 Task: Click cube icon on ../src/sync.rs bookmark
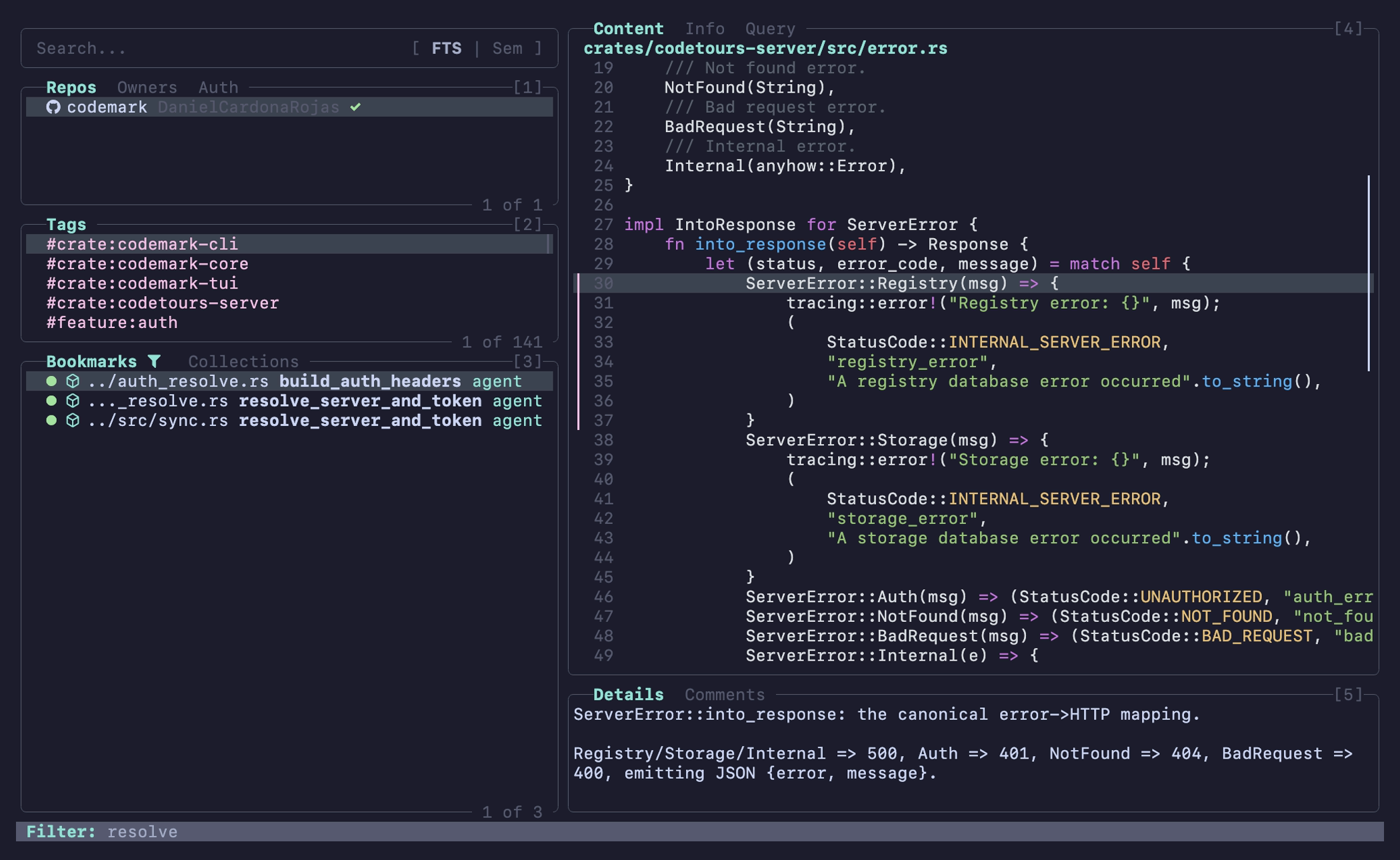point(73,421)
